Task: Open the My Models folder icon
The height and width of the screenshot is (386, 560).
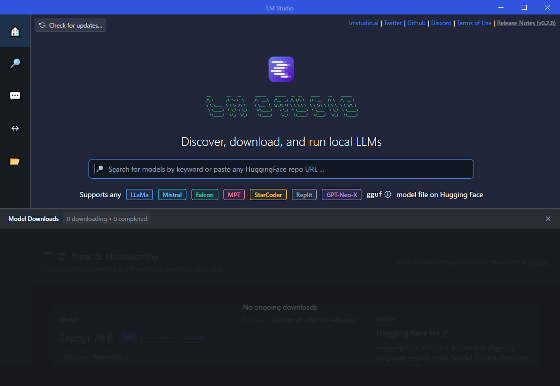Action: coord(15,161)
